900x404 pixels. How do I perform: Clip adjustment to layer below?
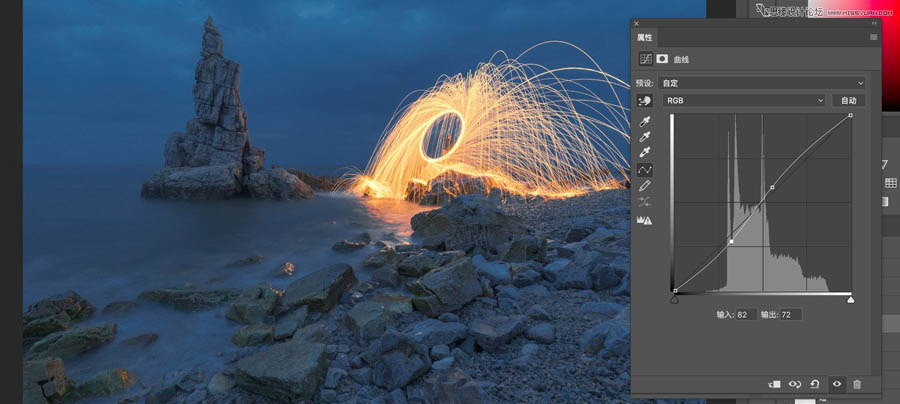pos(774,384)
